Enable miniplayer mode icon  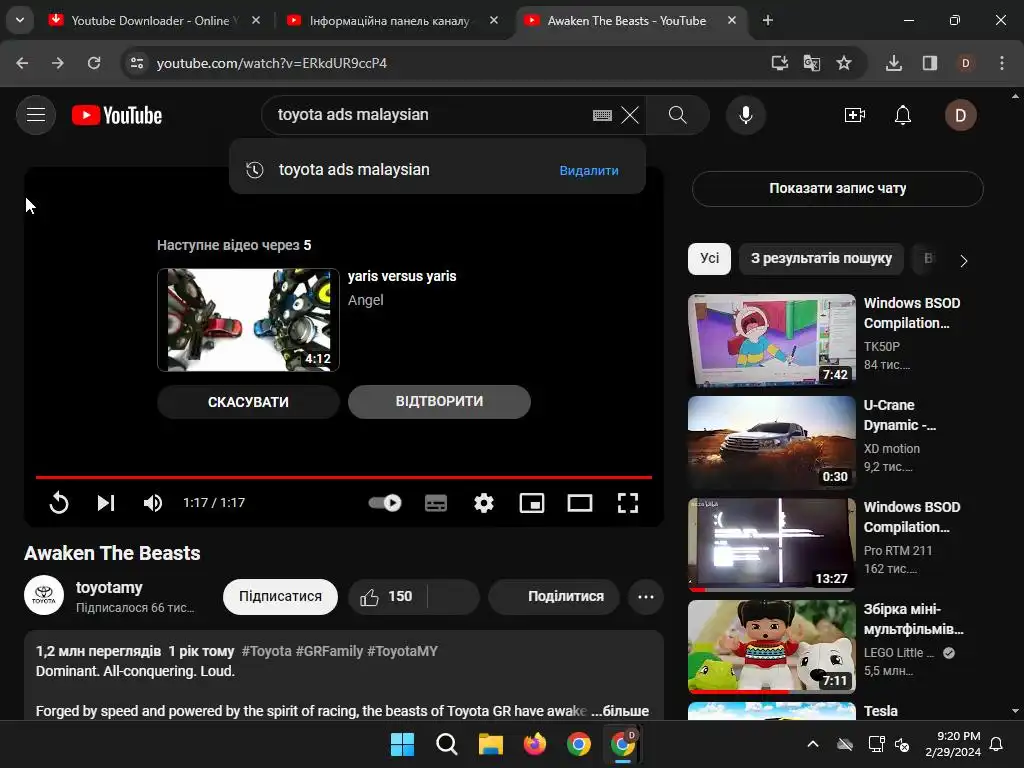tap(532, 503)
